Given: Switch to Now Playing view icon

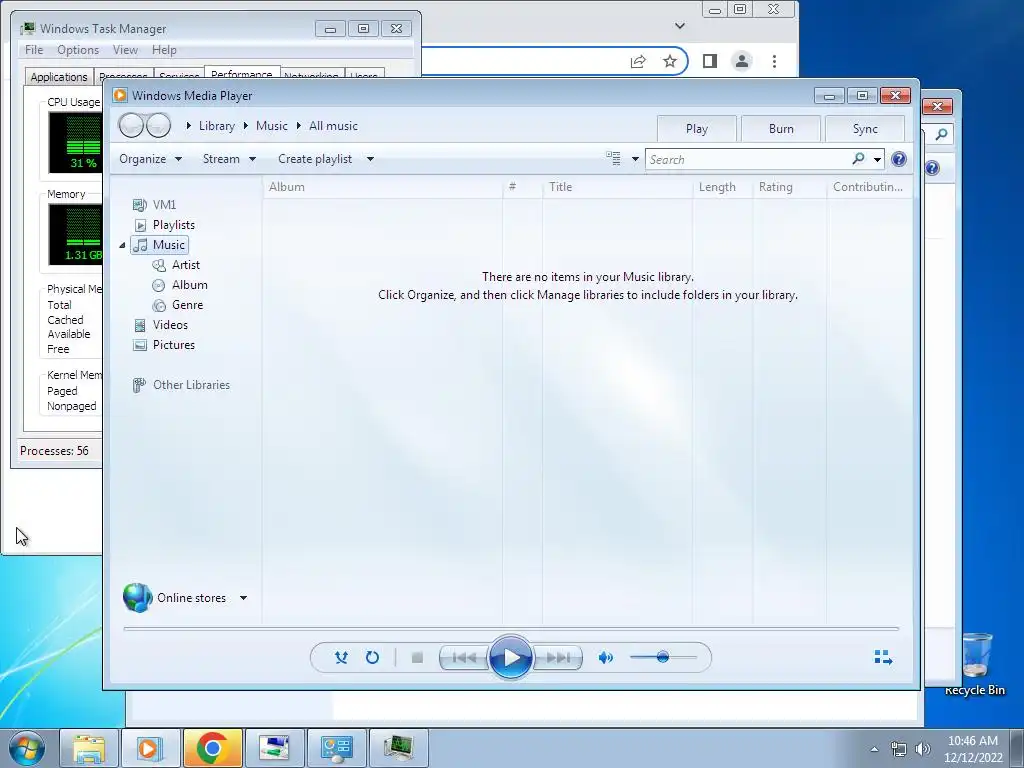Looking at the screenshot, I should click(883, 657).
